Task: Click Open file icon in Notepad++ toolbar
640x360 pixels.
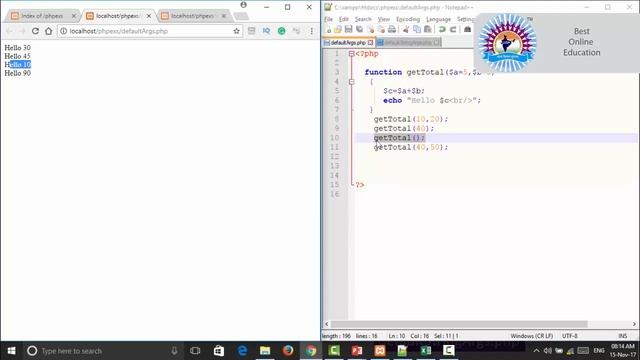Action: coord(338,29)
